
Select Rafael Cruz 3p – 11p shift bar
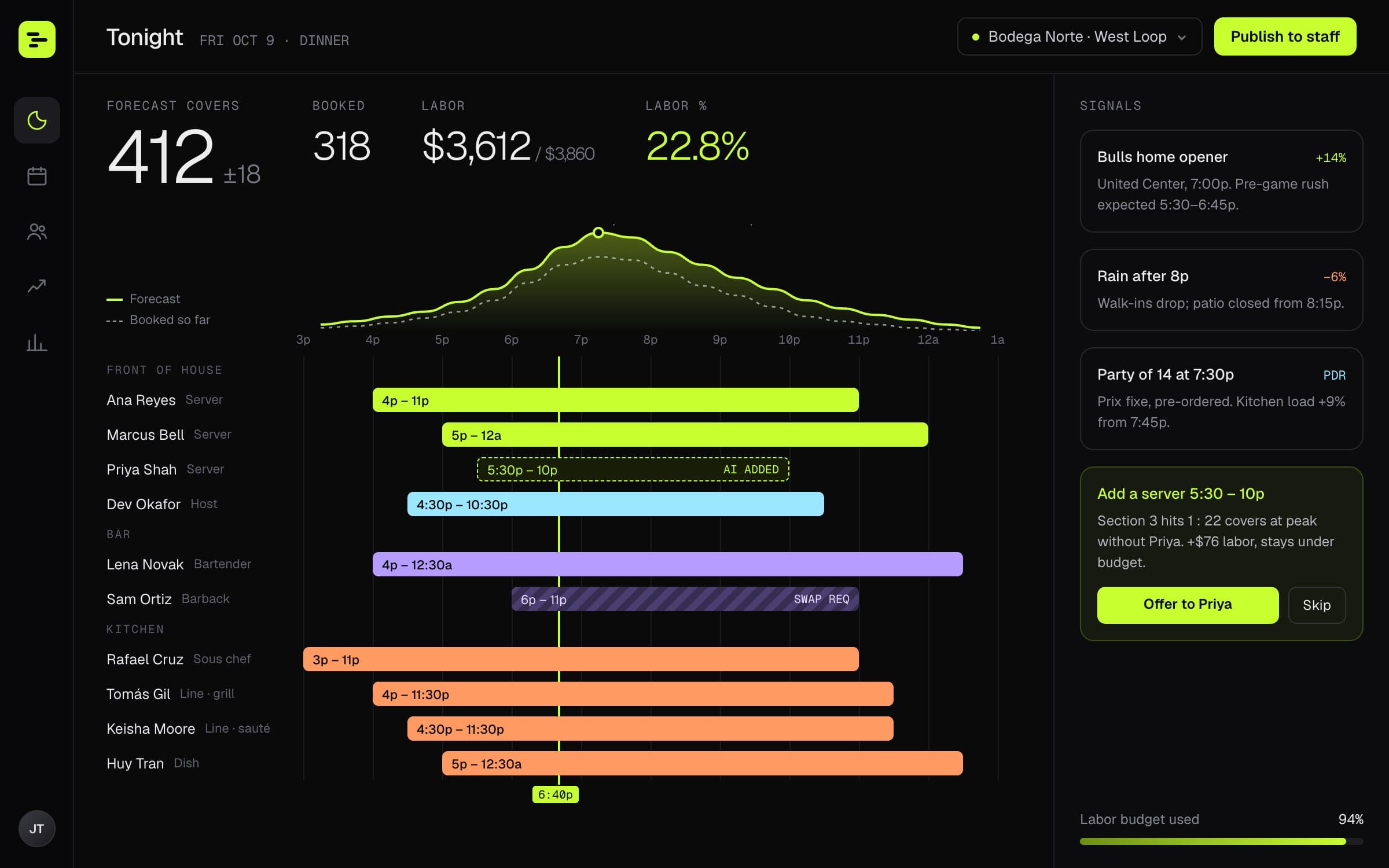coord(581,659)
